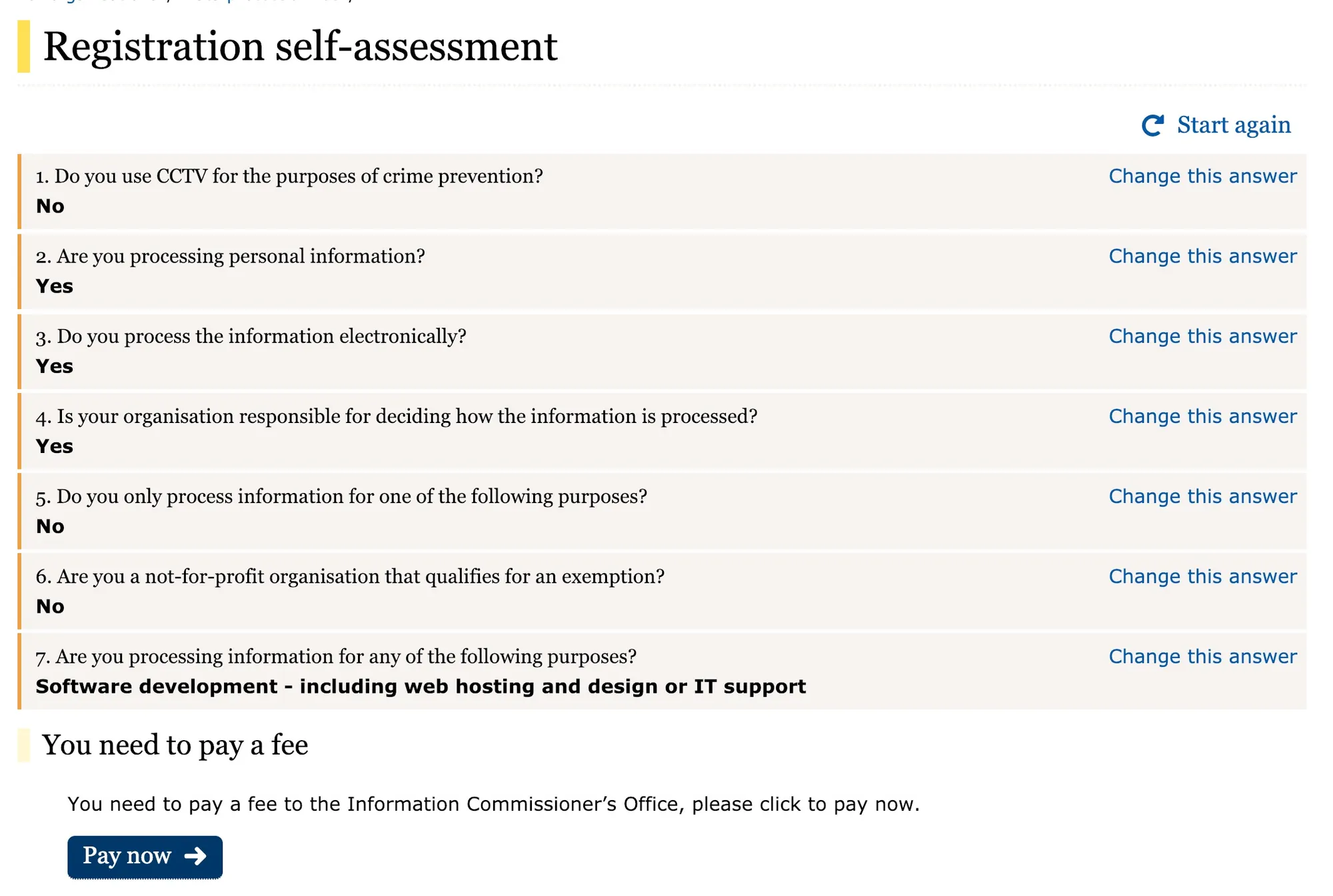Screen dimensions: 1333x896
Task: Click the question 3 electronic processing text
Action: (x=251, y=336)
